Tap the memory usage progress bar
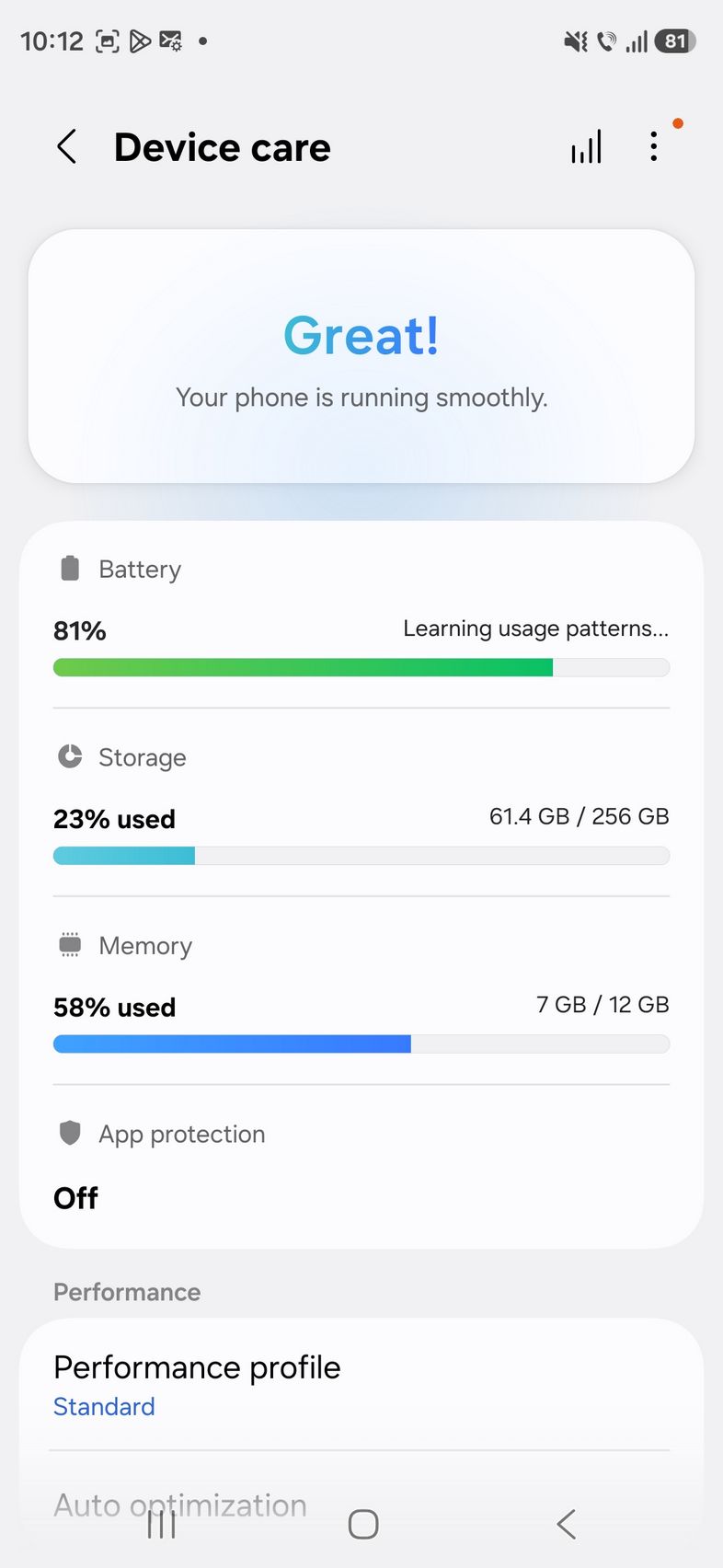The width and height of the screenshot is (723, 1568). pyautogui.click(x=361, y=1044)
